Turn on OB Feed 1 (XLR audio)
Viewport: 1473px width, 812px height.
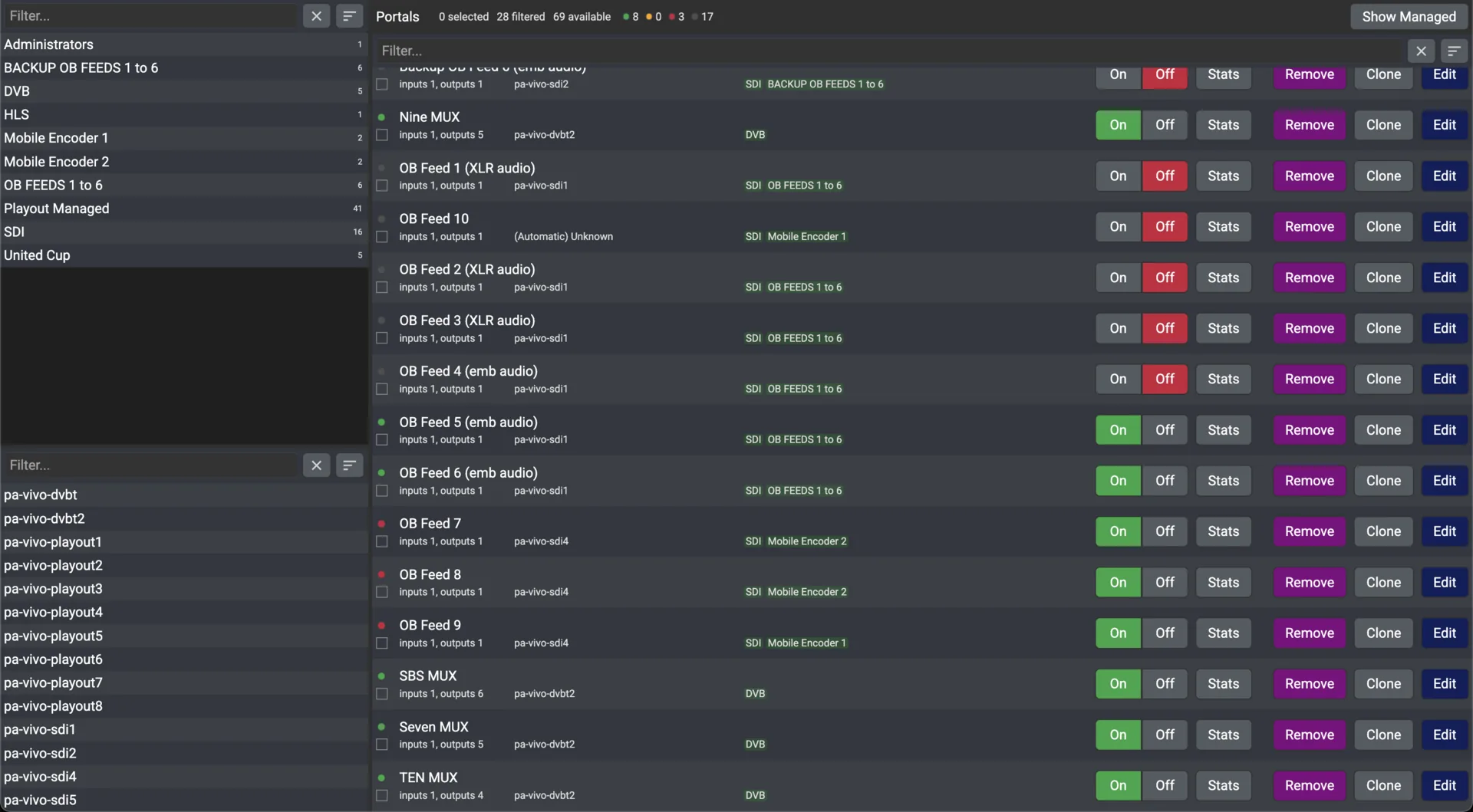point(1118,176)
